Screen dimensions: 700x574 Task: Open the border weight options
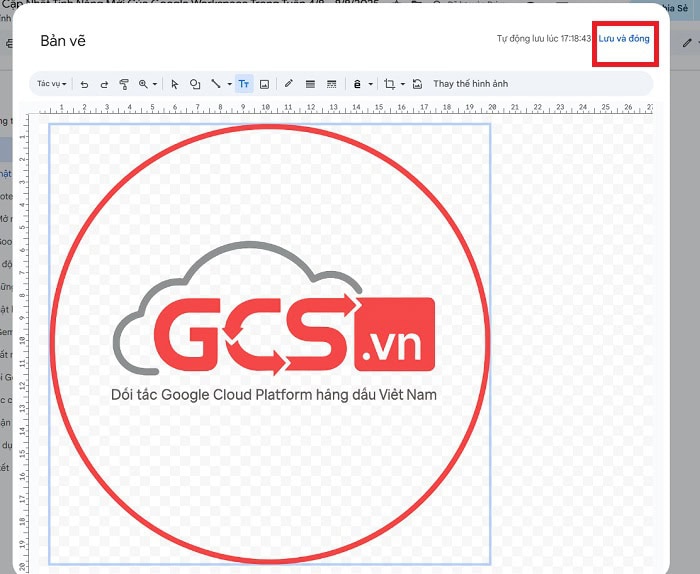click(x=310, y=84)
